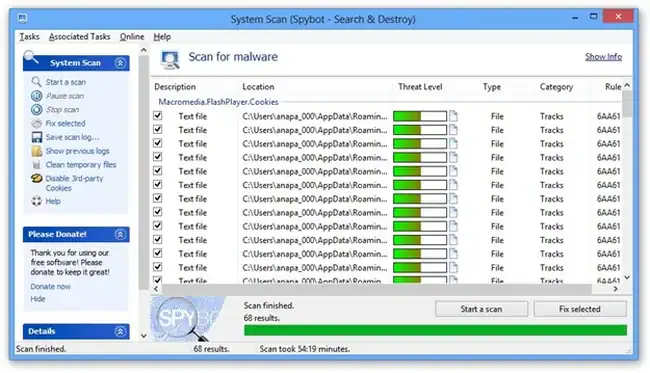This screenshot has height=373, width=650.
Task: Click the Save scan log floppy icon
Action: (36, 137)
